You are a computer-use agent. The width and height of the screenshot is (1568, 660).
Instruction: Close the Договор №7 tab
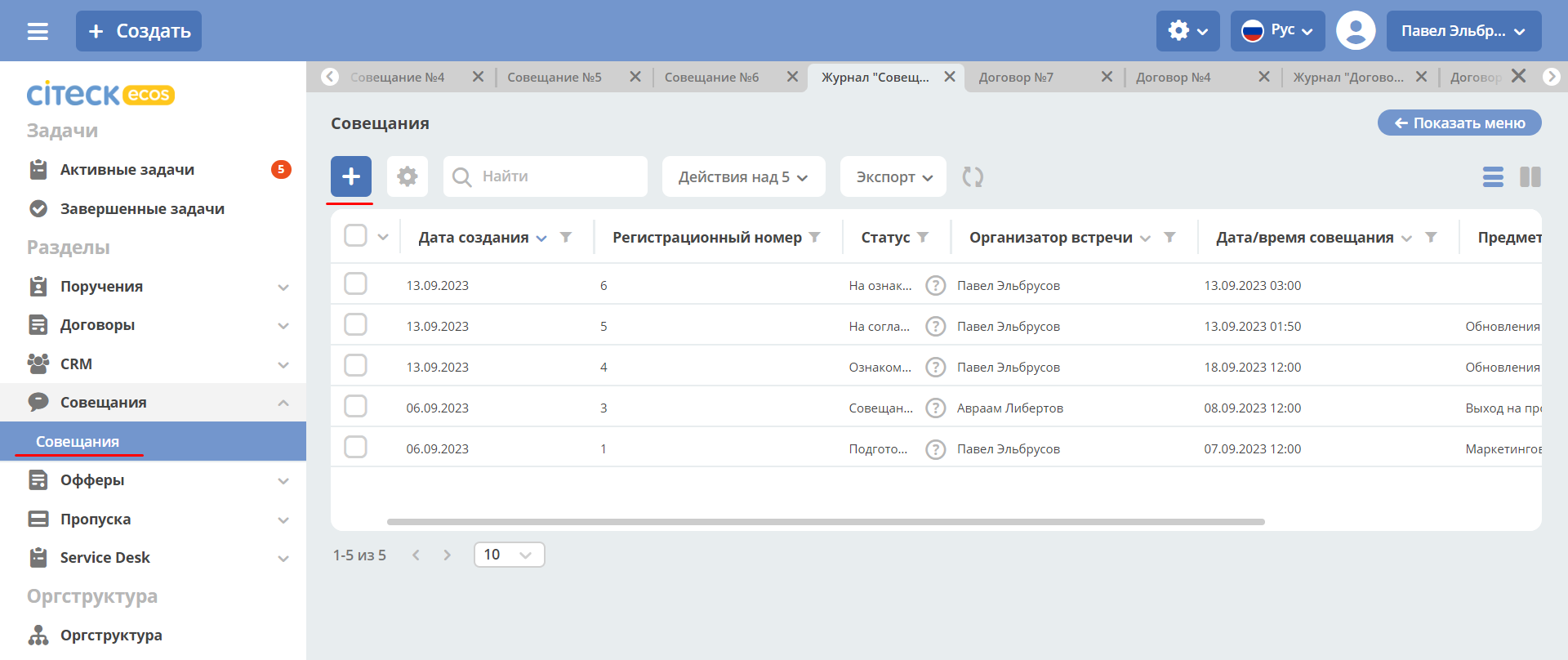click(x=1107, y=77)
